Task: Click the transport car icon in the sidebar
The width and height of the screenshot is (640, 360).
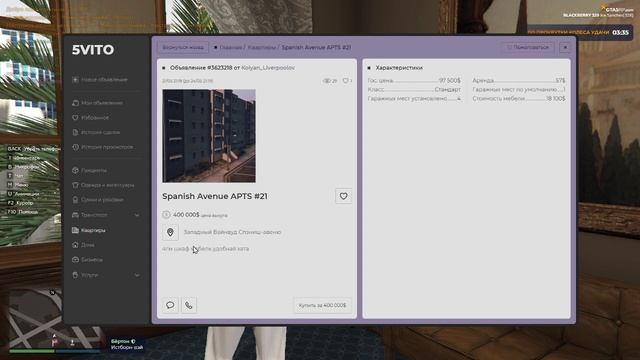Action: 75,215
